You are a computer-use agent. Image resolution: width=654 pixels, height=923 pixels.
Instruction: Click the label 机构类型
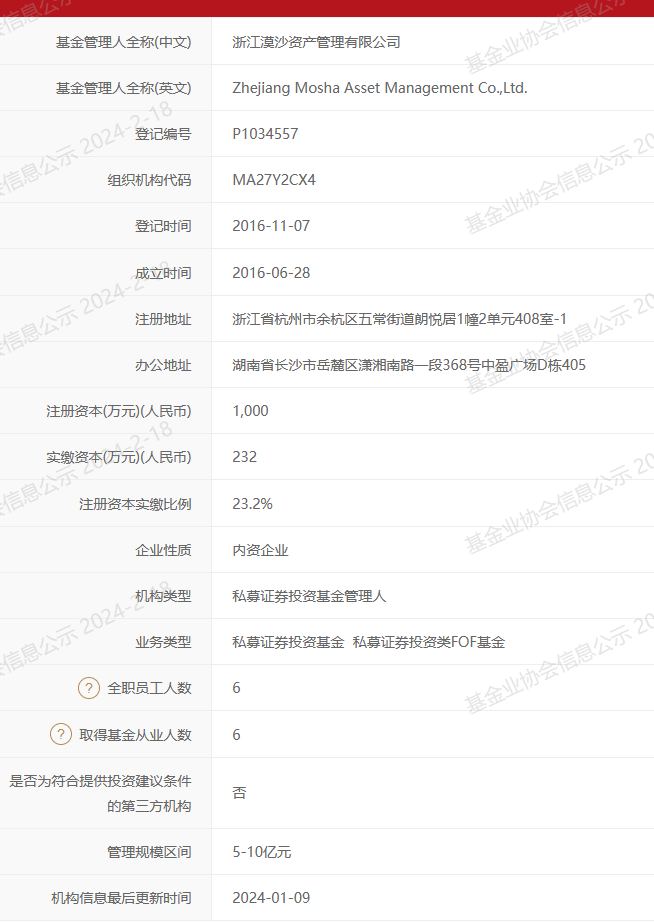[x=163, y=596]
